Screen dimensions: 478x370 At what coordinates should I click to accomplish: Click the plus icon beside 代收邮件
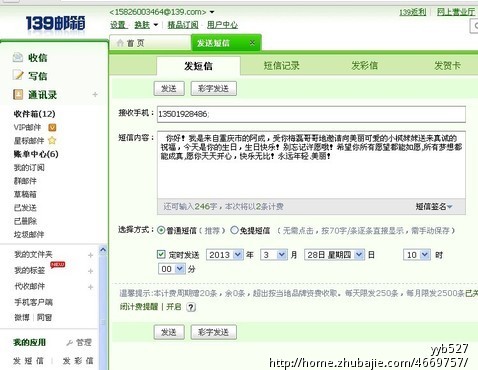pyautogui.click(x=90, y=287)
